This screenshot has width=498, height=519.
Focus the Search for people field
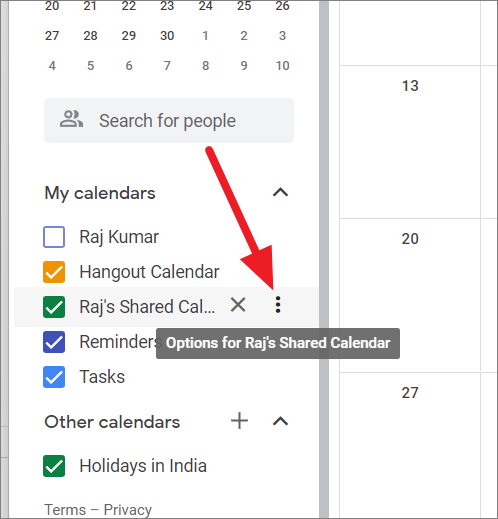click(x=169, y=120)
